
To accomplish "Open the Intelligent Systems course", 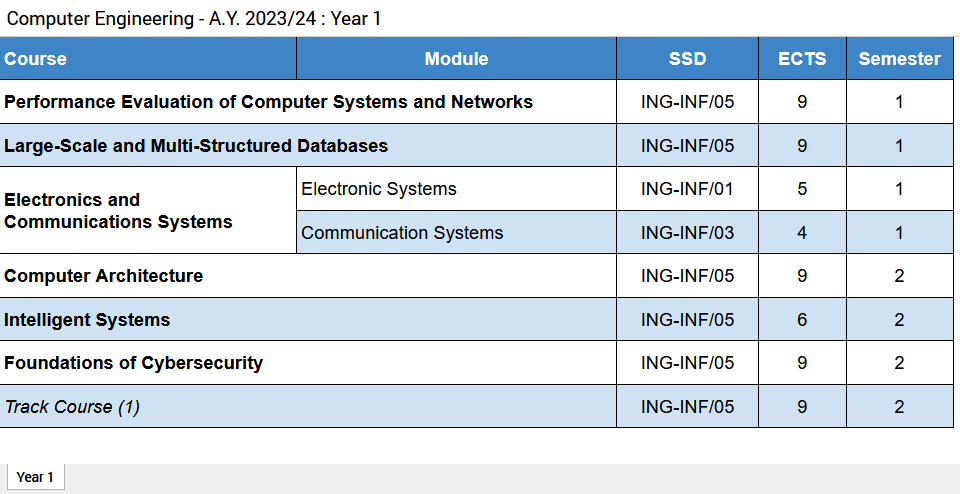I will 87,320.
